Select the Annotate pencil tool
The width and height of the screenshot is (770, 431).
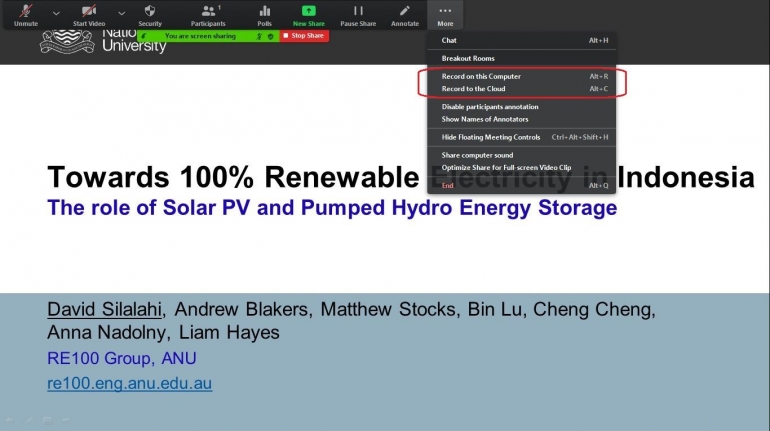405,11
